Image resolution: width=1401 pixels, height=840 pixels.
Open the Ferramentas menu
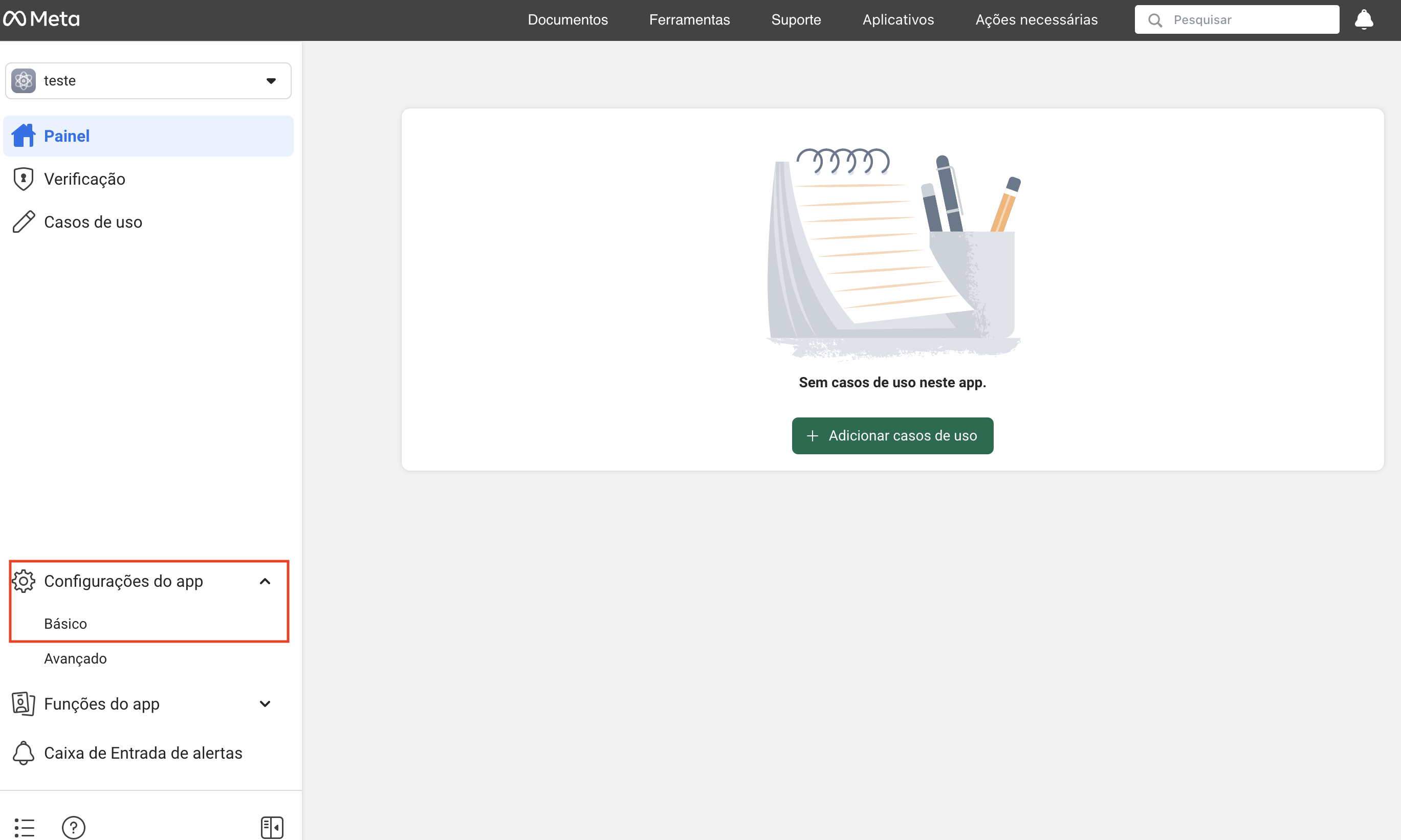(689, 20)
